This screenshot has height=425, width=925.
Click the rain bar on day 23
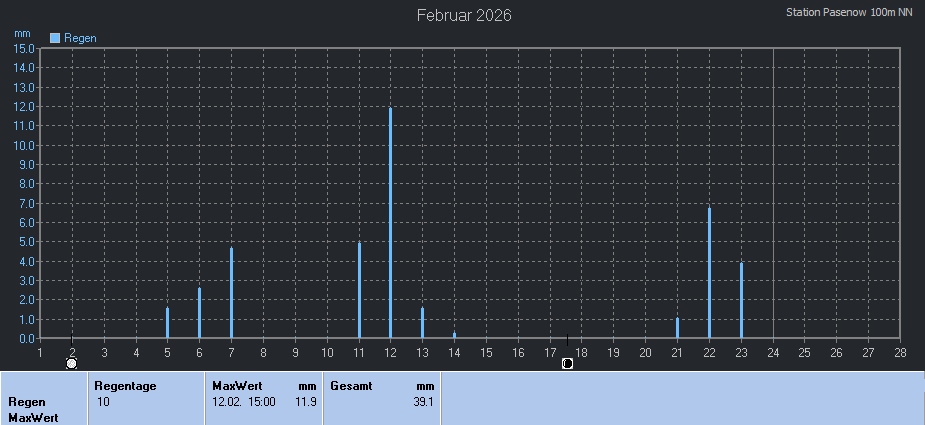741,300
